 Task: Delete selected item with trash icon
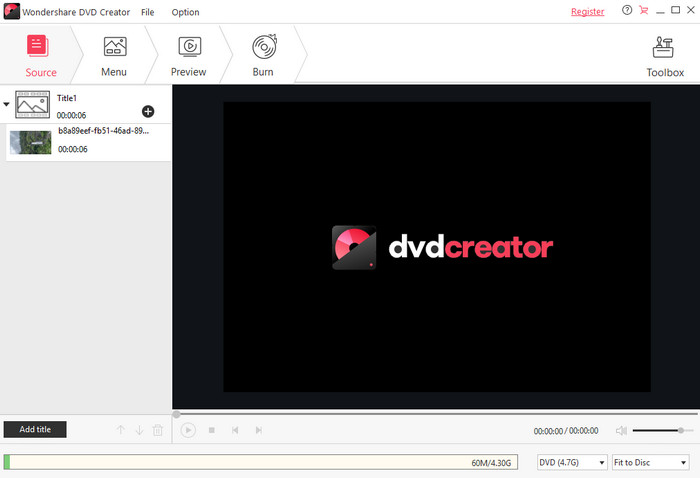(158, 430)
